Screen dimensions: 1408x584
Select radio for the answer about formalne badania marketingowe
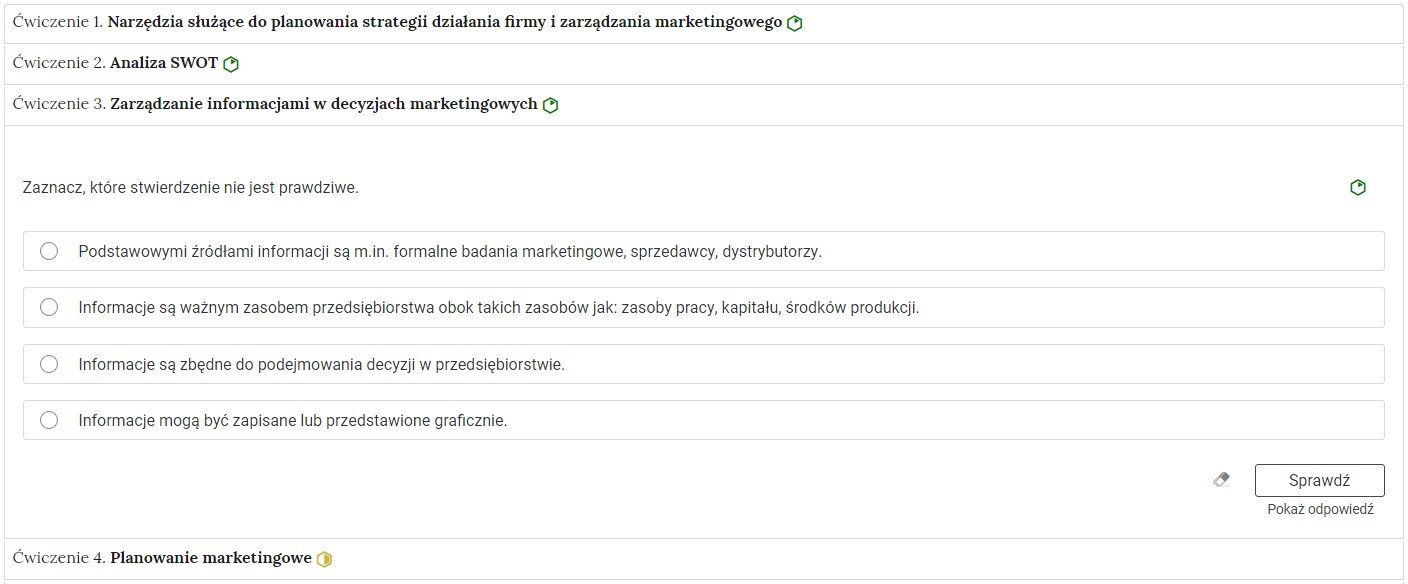49,251
